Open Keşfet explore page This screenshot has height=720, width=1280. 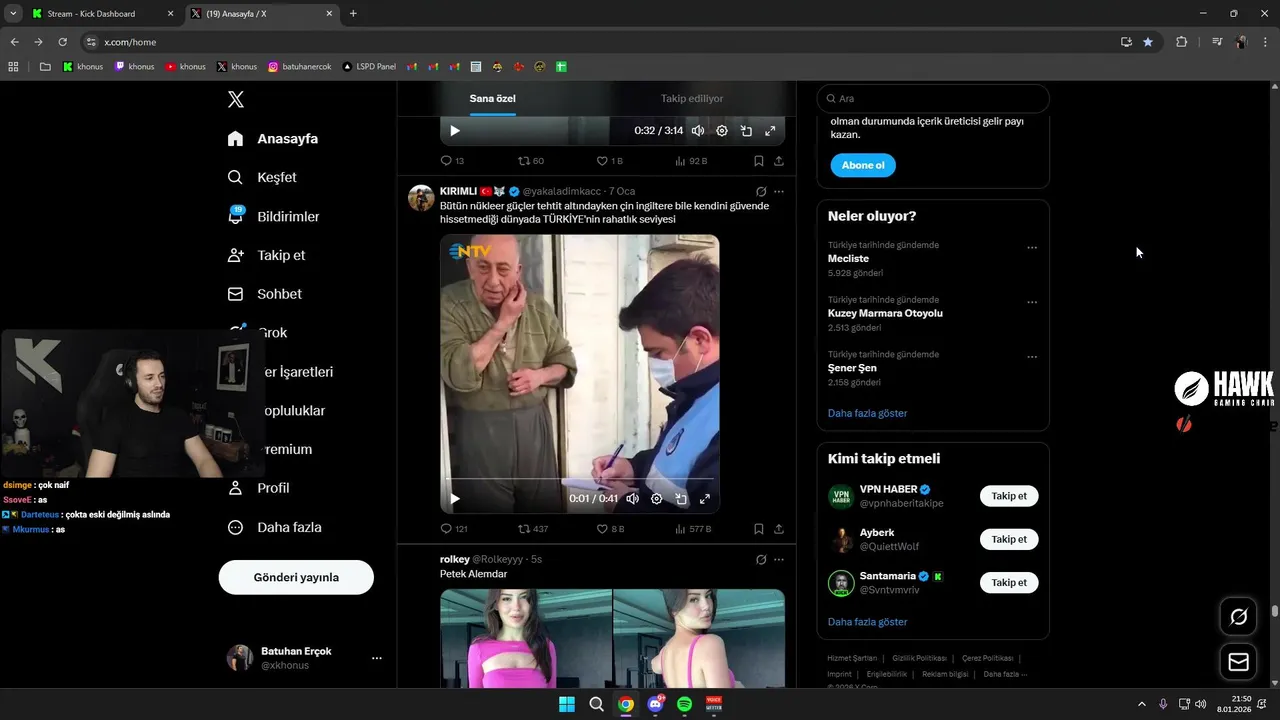click(x=262, y=177)
